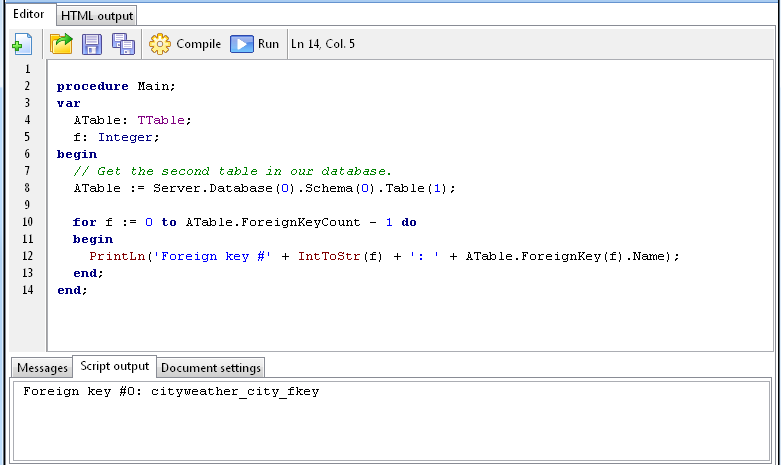Screen dimensions: 781x465
Task: Click the Run play icon
Action: coord(242,44)
